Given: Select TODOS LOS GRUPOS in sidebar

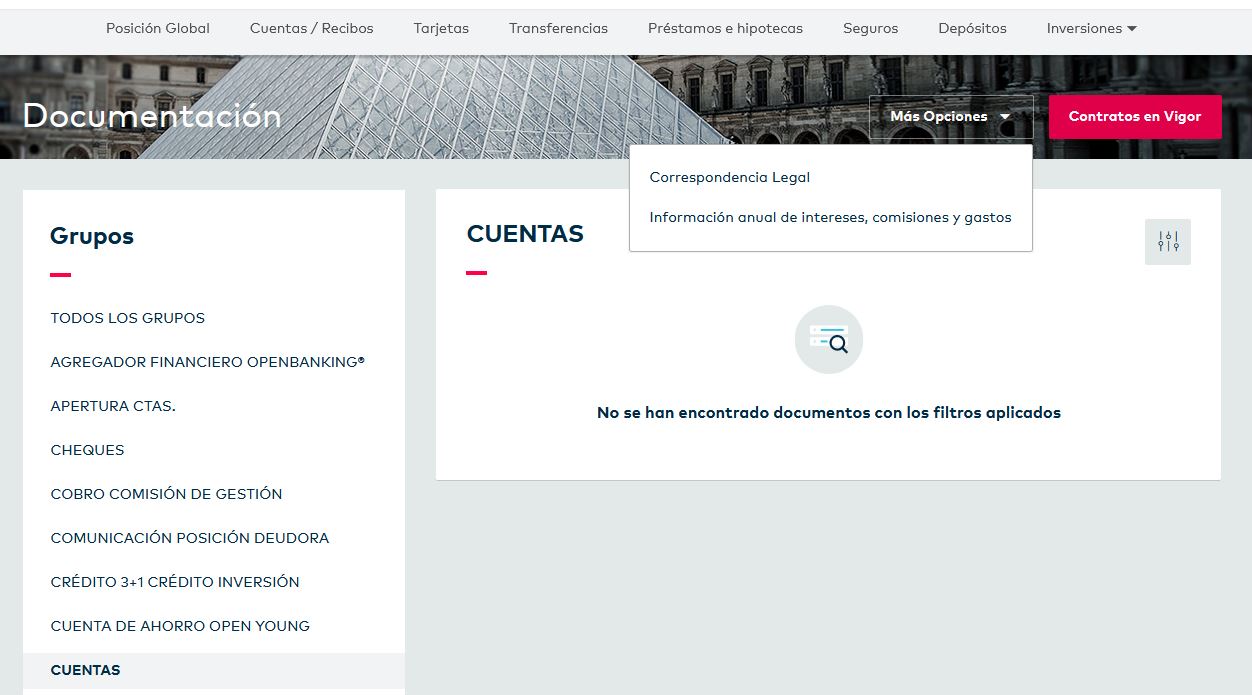Looking at the screenshot, I should [x=127, y=318].
